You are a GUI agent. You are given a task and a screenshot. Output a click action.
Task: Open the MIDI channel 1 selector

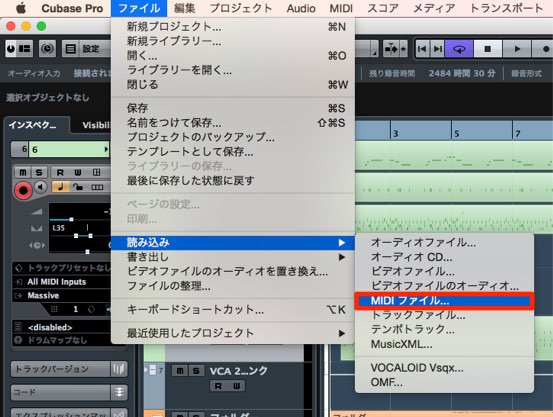[x=75, y=309]
